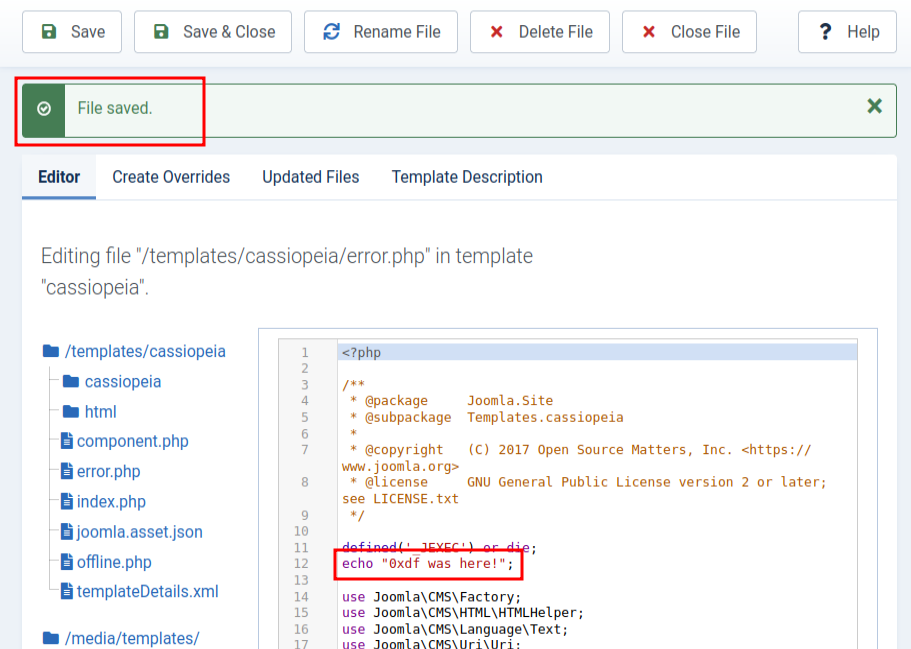
Task: Click the Save button
Action: 71,32
